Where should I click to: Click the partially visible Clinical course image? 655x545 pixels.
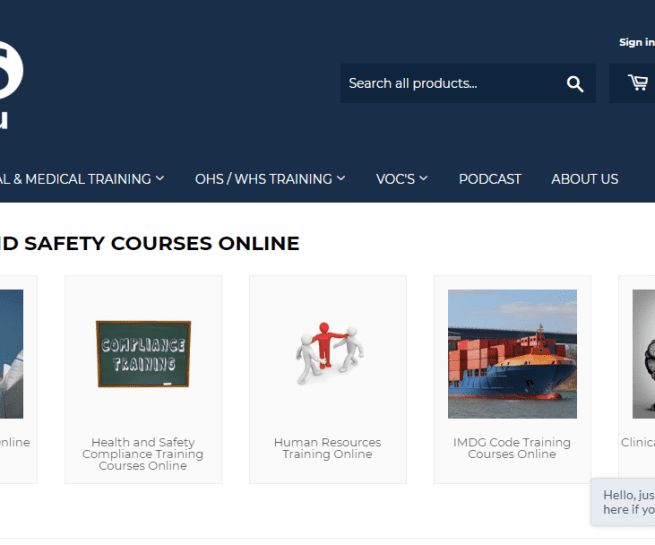coord(644,354)
